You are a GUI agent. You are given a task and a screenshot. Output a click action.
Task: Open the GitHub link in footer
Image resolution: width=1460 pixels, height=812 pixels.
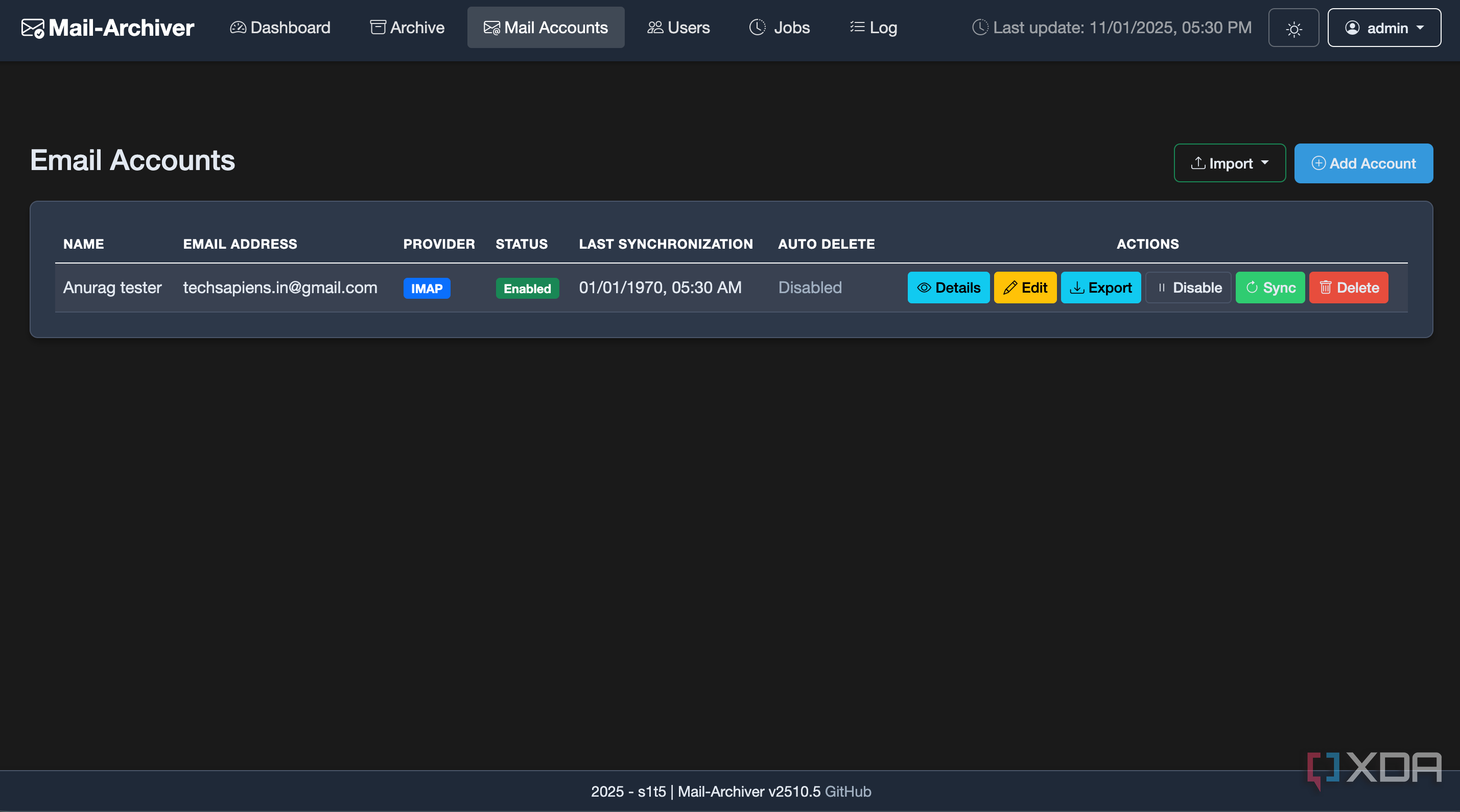tap(848, 792)
